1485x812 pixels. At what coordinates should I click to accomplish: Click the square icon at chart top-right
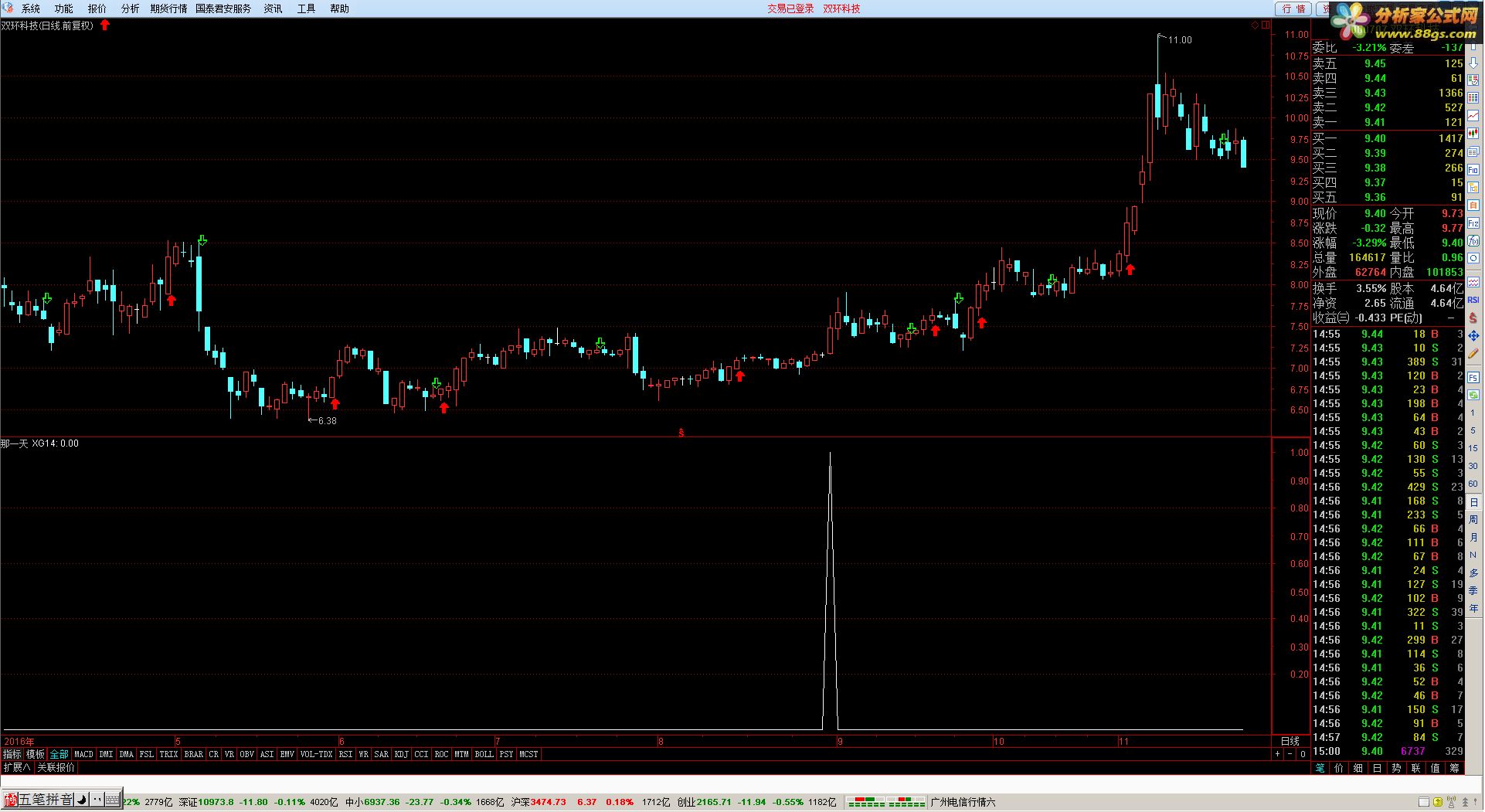(1266, 25)
